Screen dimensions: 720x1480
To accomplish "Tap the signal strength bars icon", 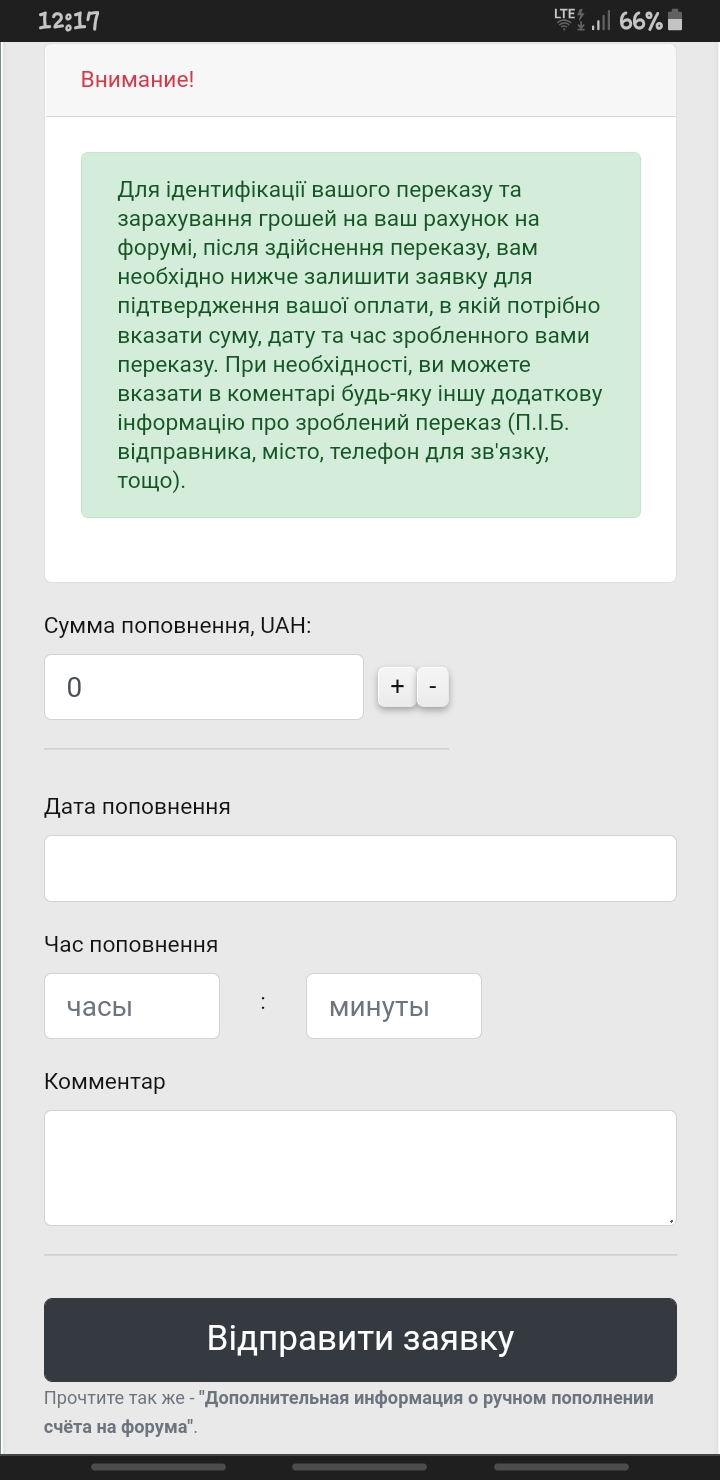I will [x=601, y=20].
